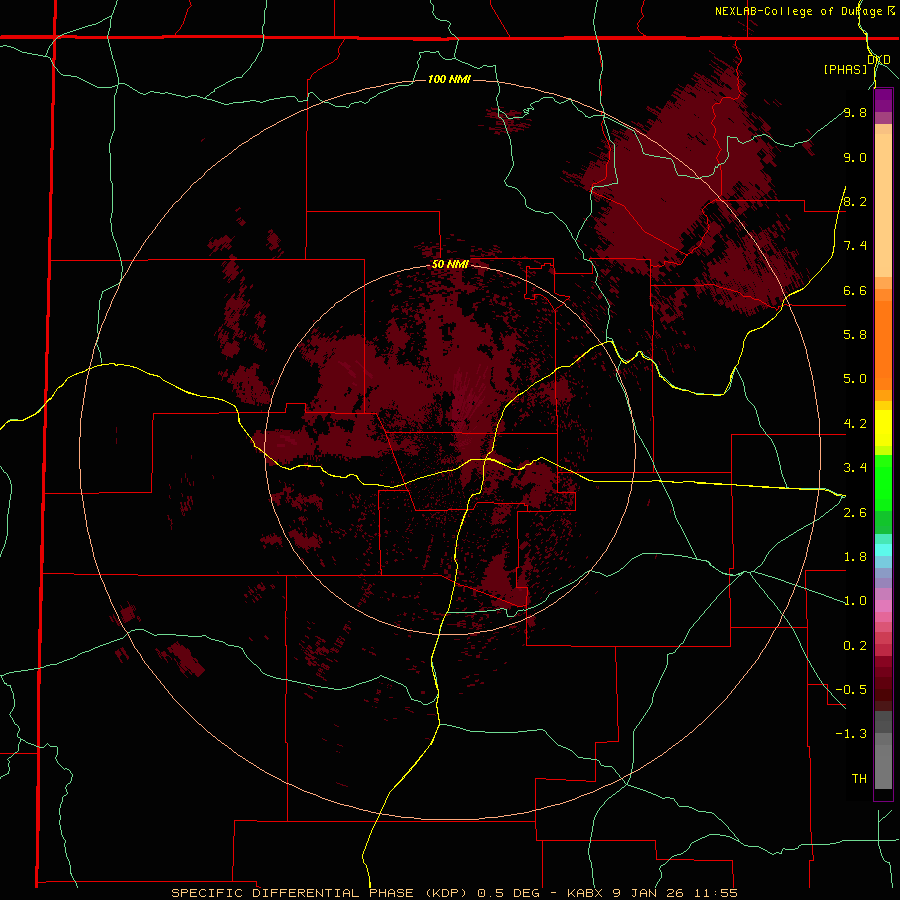The width and height of the screenshot is (900, 900).
Task: Click the 11:55 timestamp in caption
Action: coord(716,893)
